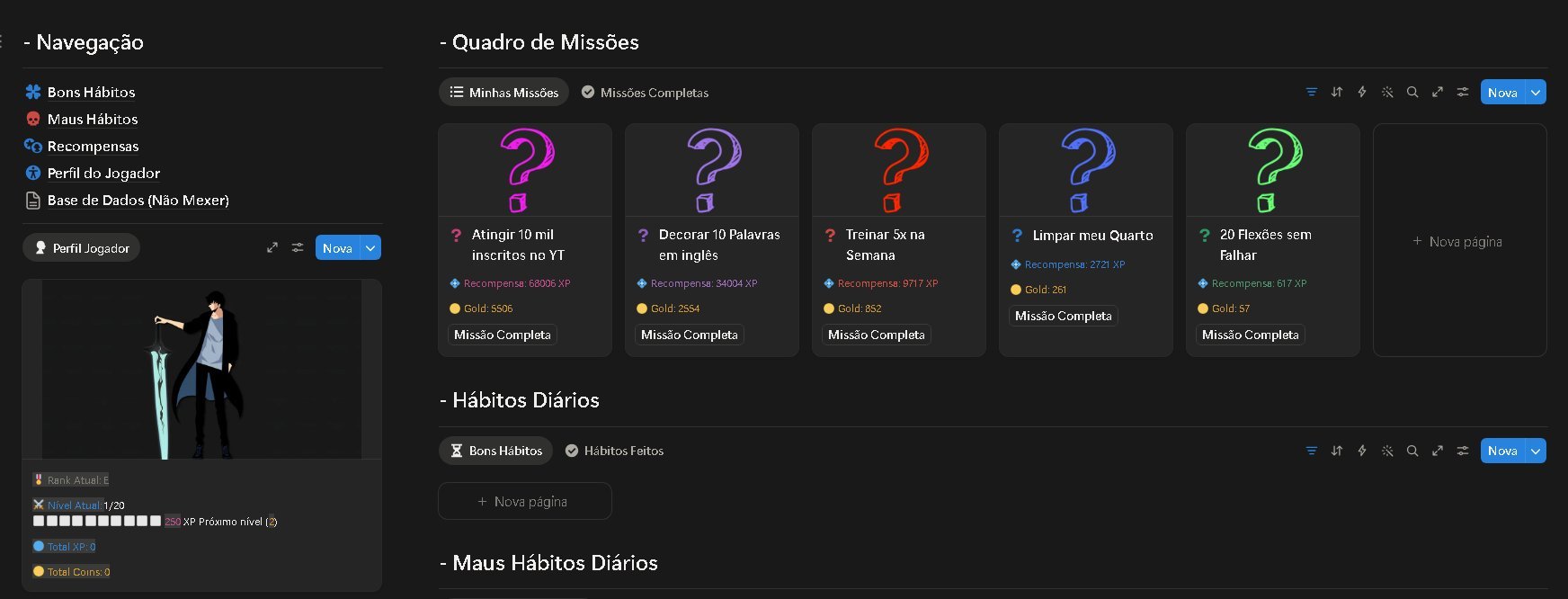
Task: Open sort icon in Hábitos Diários toolbar
Action: pos(1337,451)
